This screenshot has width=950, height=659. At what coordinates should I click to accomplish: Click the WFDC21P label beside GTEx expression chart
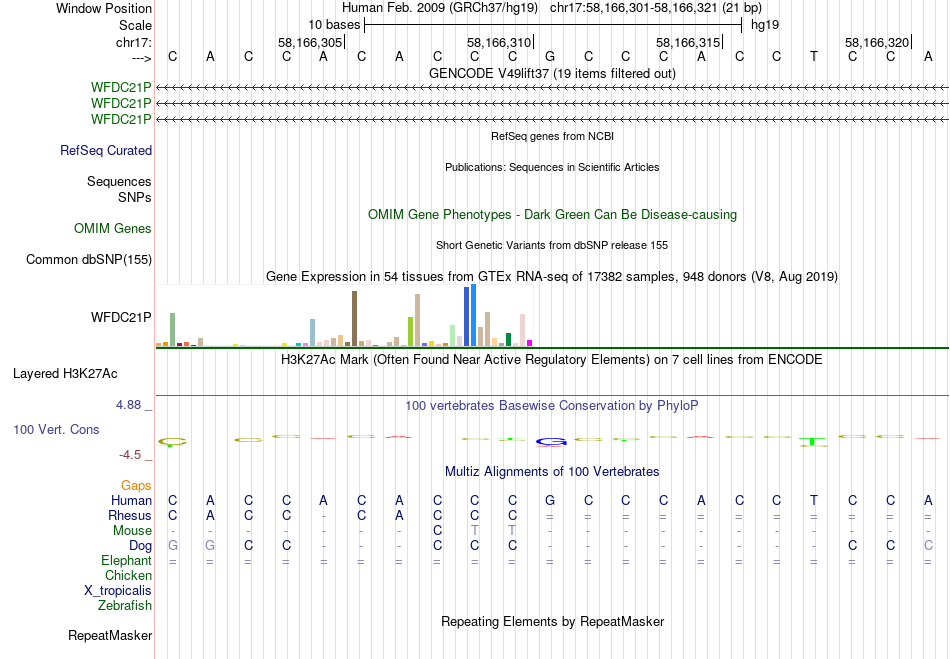coord(121,317)
